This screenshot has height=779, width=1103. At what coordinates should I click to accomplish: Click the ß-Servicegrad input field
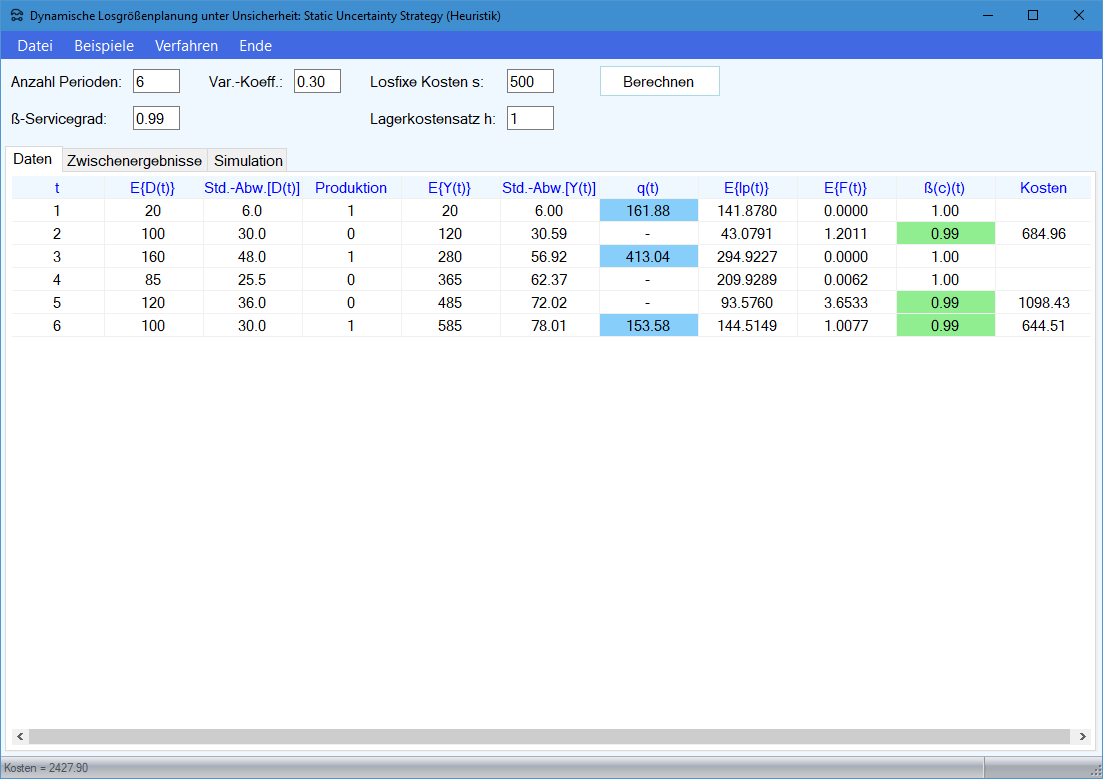pos(156,119)
